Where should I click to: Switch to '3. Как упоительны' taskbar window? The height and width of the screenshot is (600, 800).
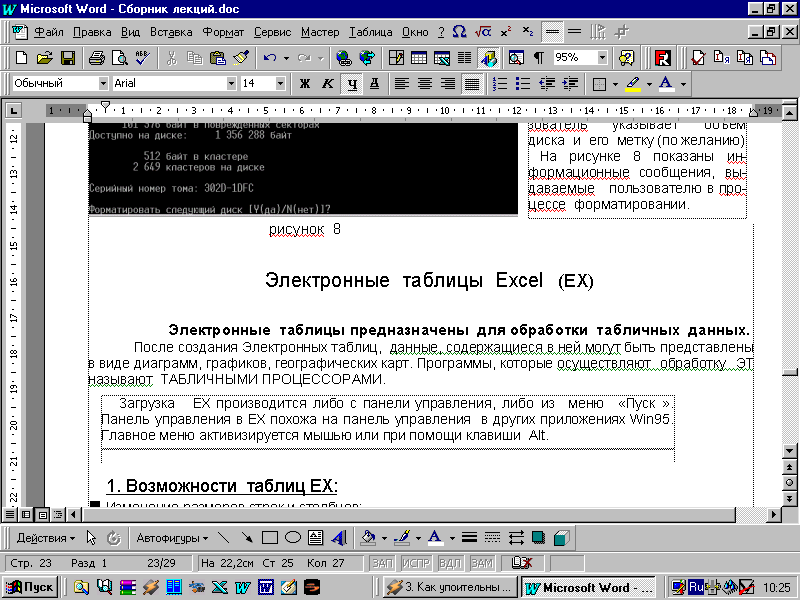(450, 587)
